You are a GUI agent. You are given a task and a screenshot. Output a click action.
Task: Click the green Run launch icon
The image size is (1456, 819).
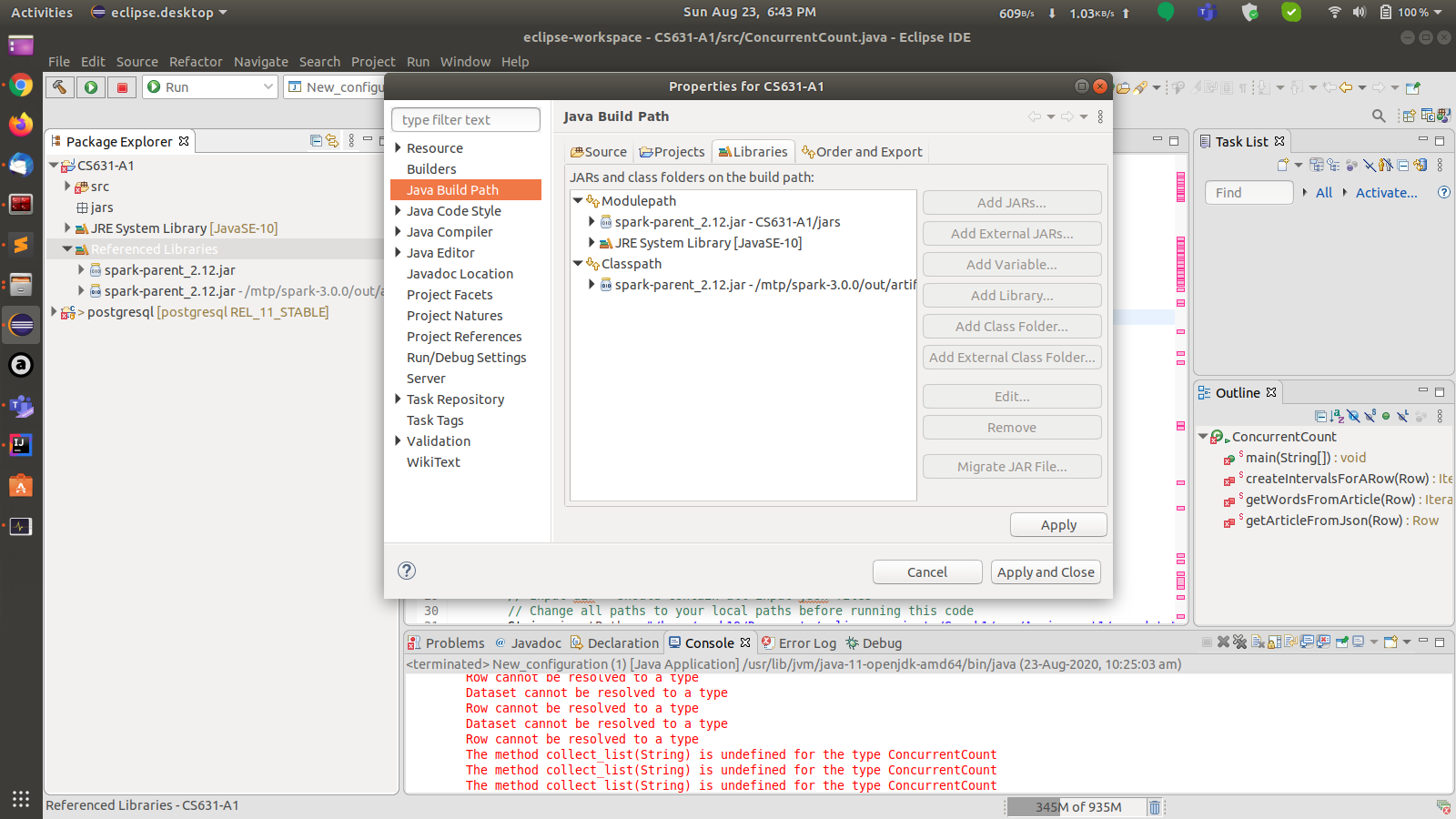(x=90, y=86)
